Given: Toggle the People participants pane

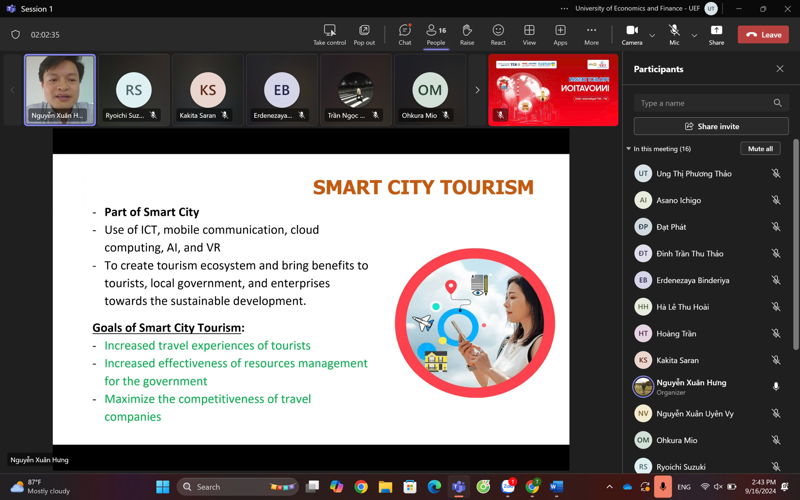Looking at the screenshot, I should tap(435, 34).
